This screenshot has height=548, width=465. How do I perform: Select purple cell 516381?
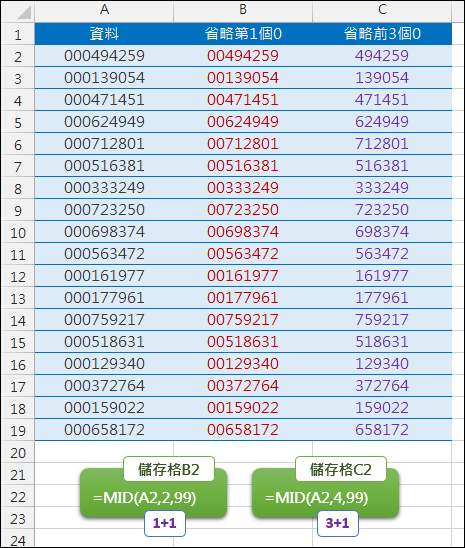(382, 166)
